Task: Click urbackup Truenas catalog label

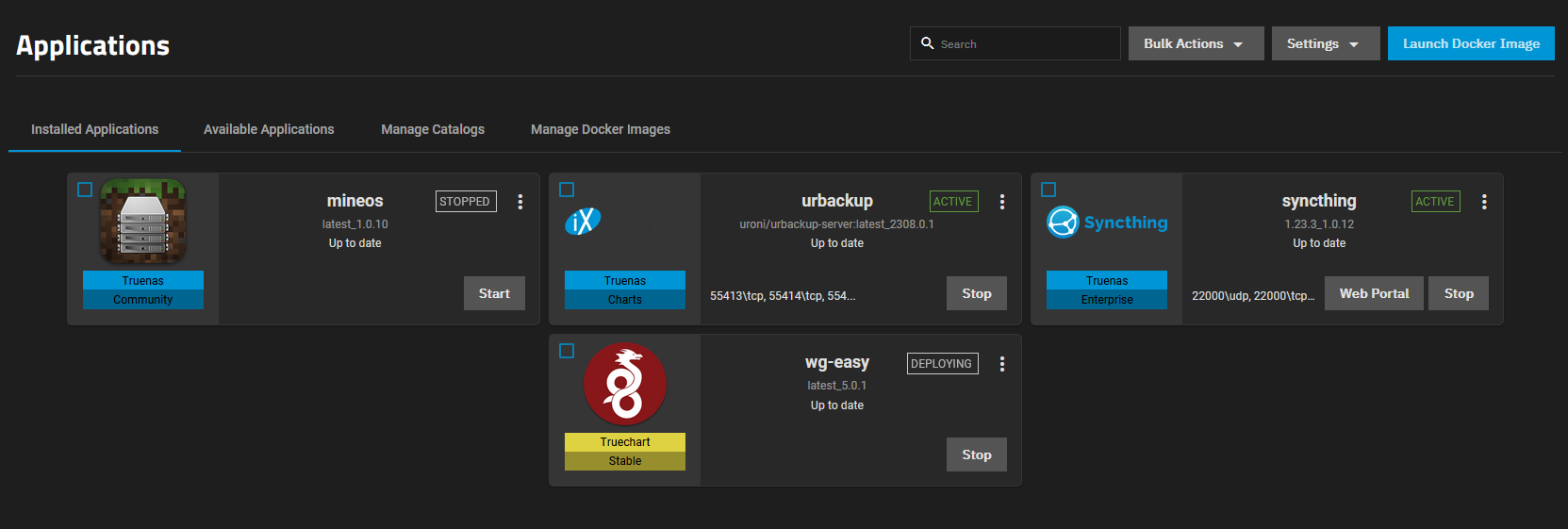Action: coord(625,280)
